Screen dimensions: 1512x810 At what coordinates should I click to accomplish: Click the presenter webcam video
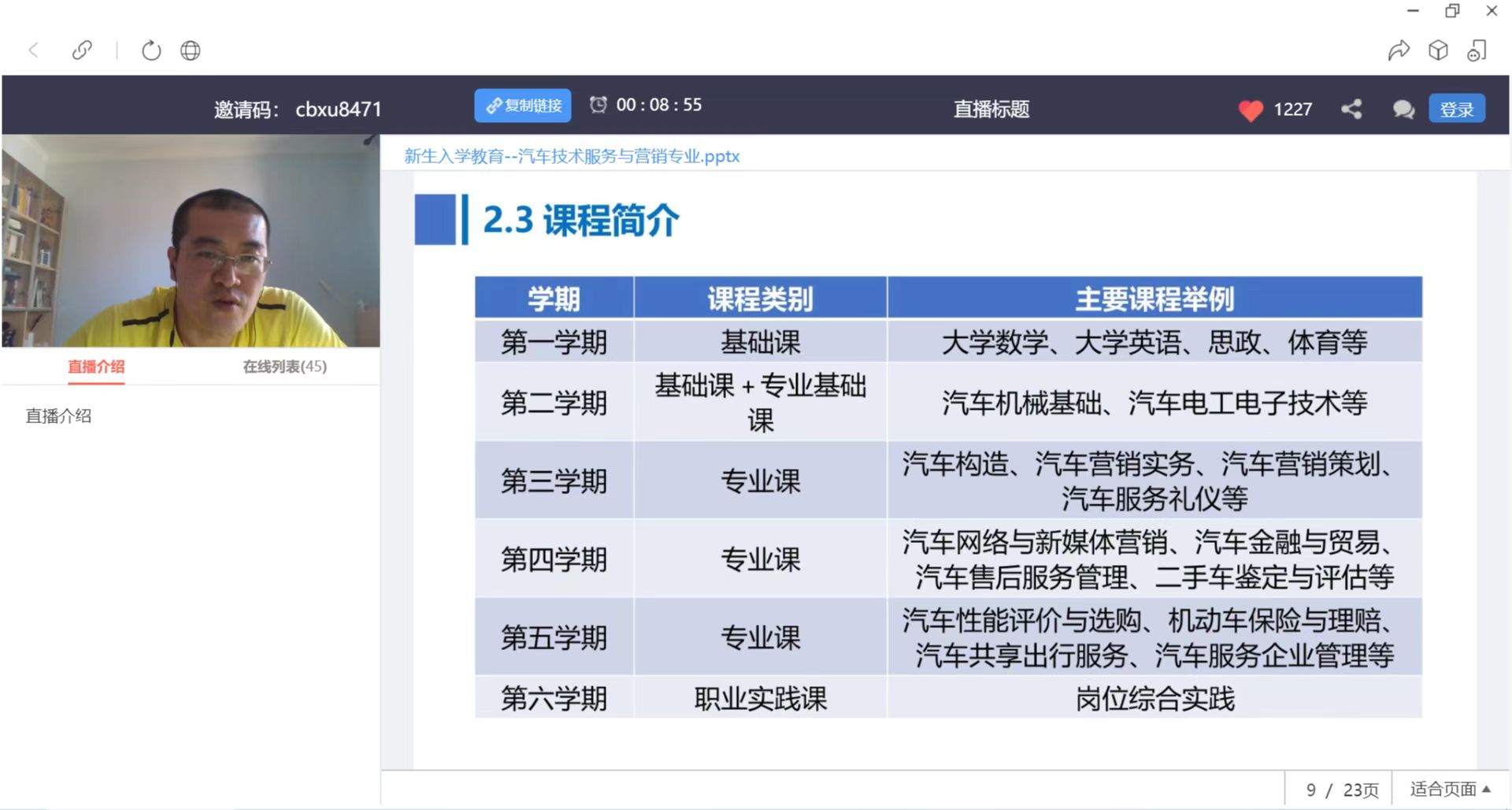click(x=191, y=241)
